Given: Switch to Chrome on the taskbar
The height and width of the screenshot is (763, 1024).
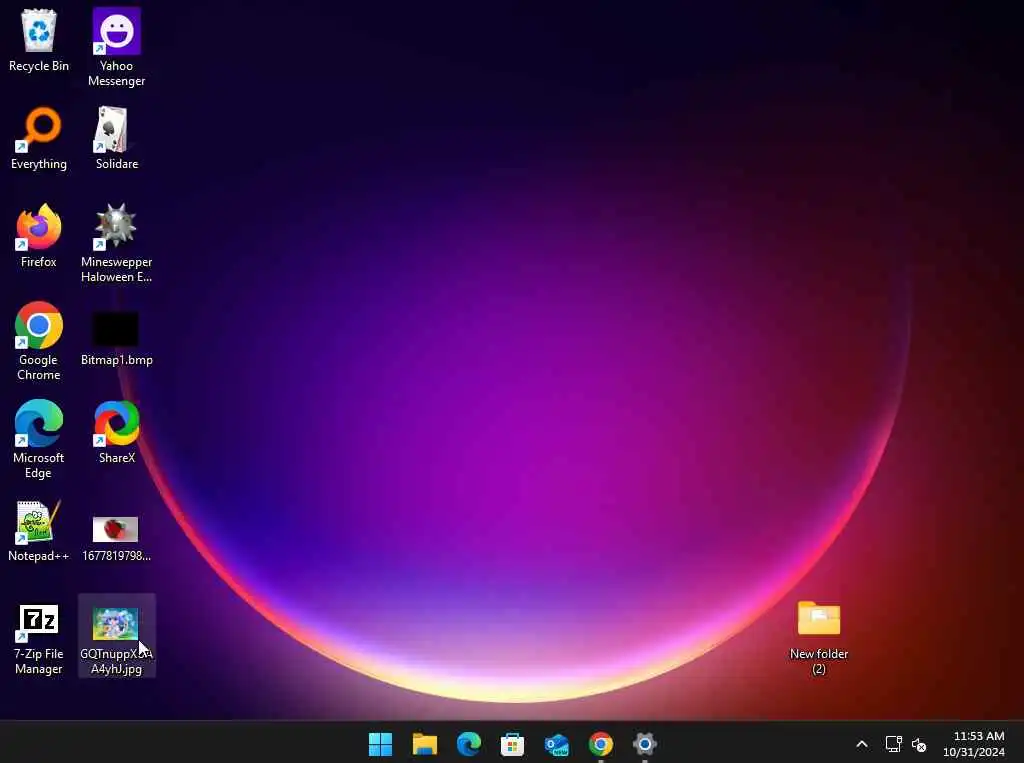Looking at the screenshot, I should [x=601, y=743].
